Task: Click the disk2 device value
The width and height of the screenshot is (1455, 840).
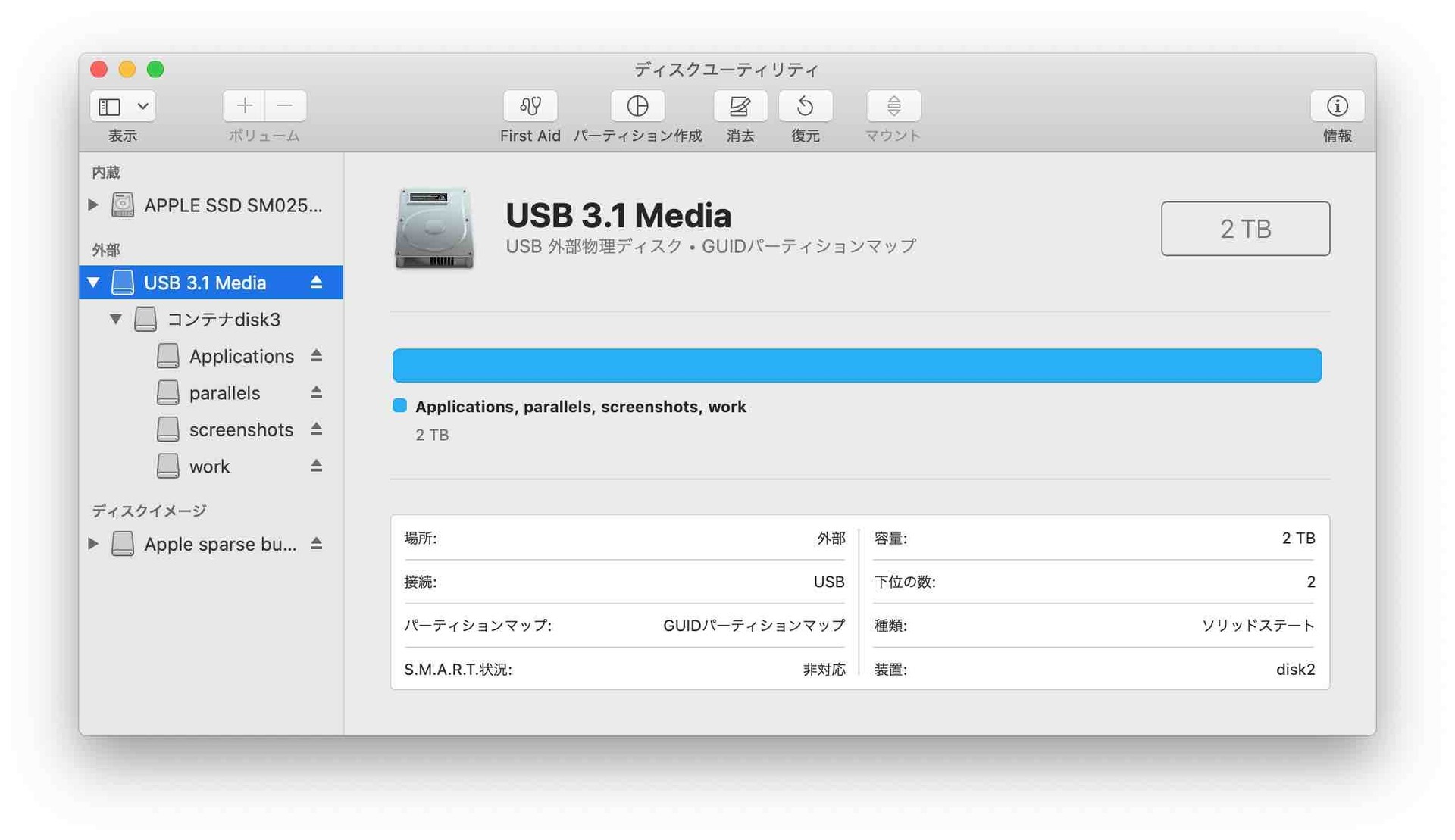Action: pos(1295,670)
